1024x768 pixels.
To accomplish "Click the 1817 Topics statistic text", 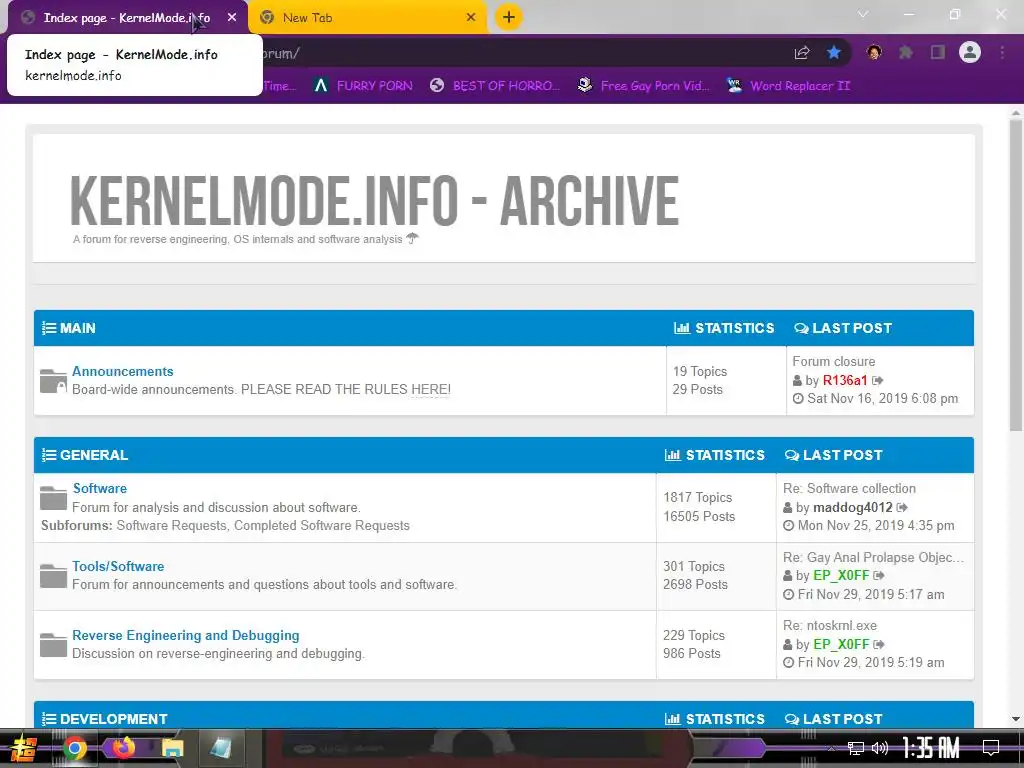I will pyautogui.click(x=697, y=497).
